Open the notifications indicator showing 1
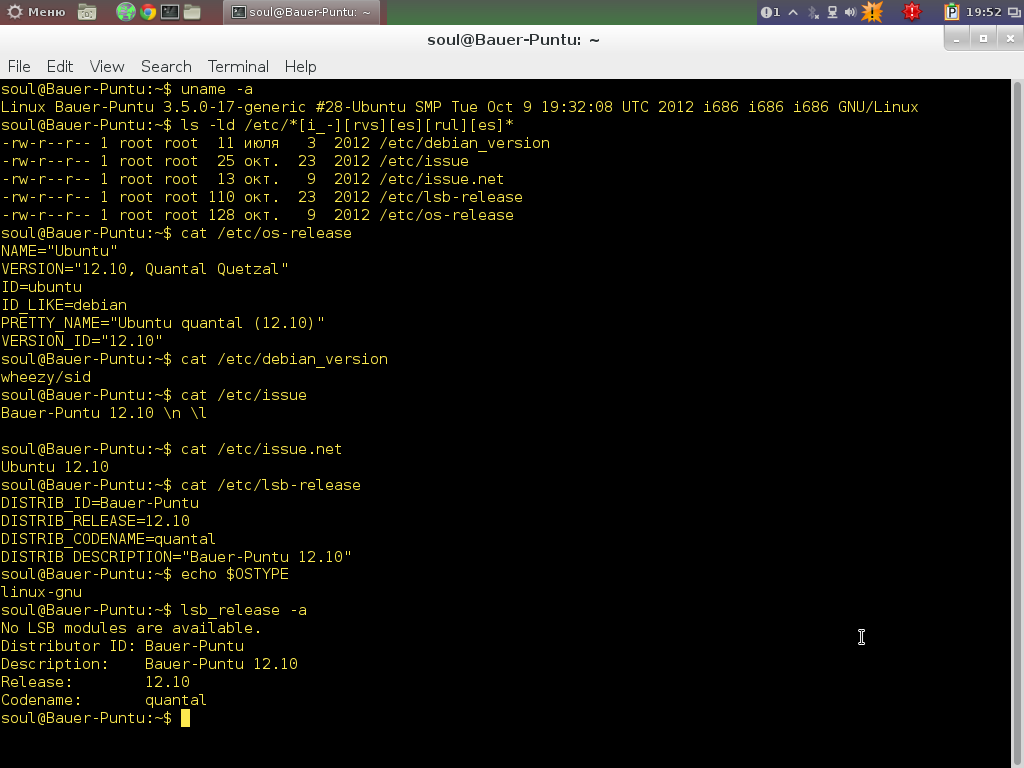1024x768 pixels. (x=770, y=12)
